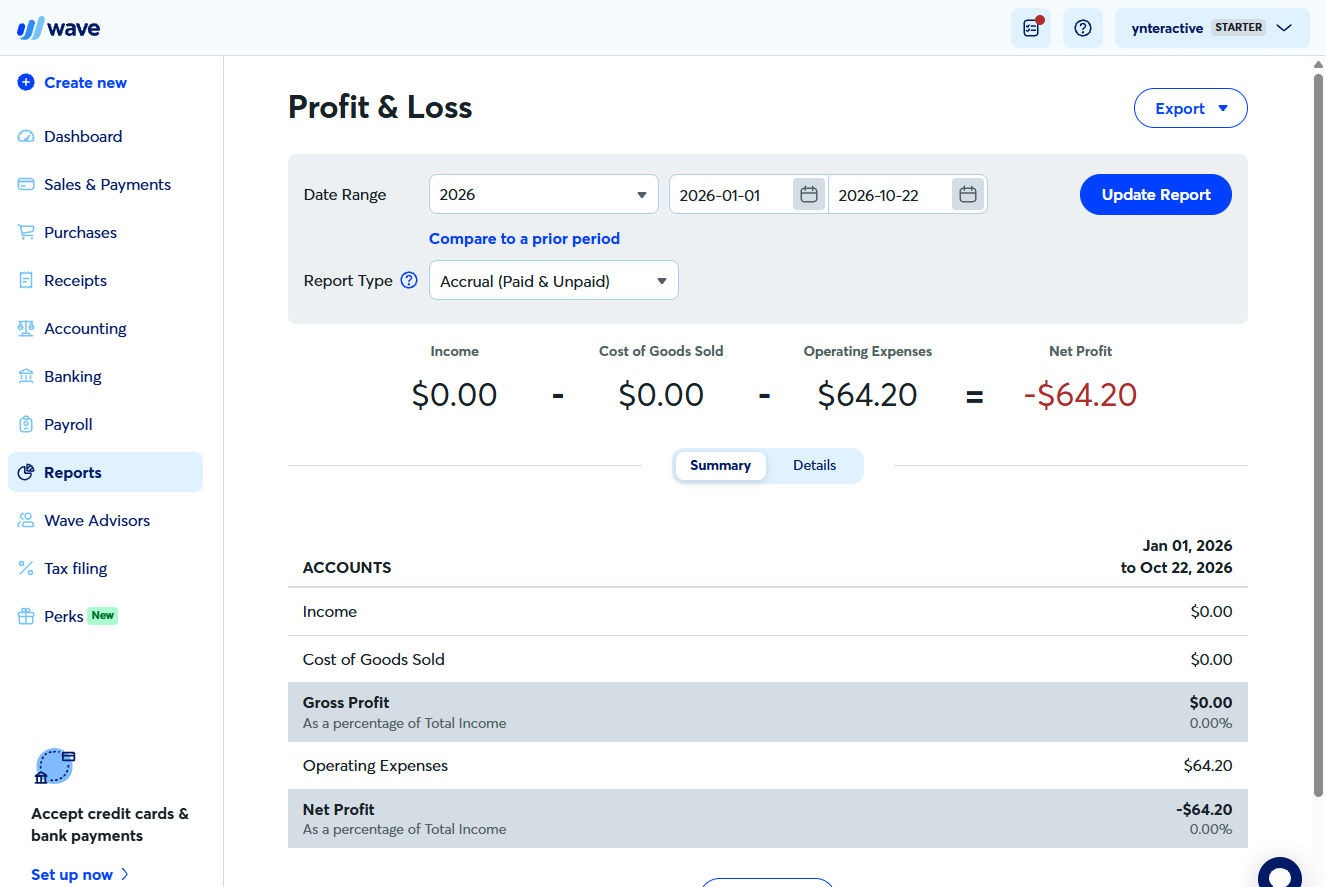The image size is (1325, 887).
Task: Click the red -$64.20 Net Profit total
Action: click(x=1080, y=395)
